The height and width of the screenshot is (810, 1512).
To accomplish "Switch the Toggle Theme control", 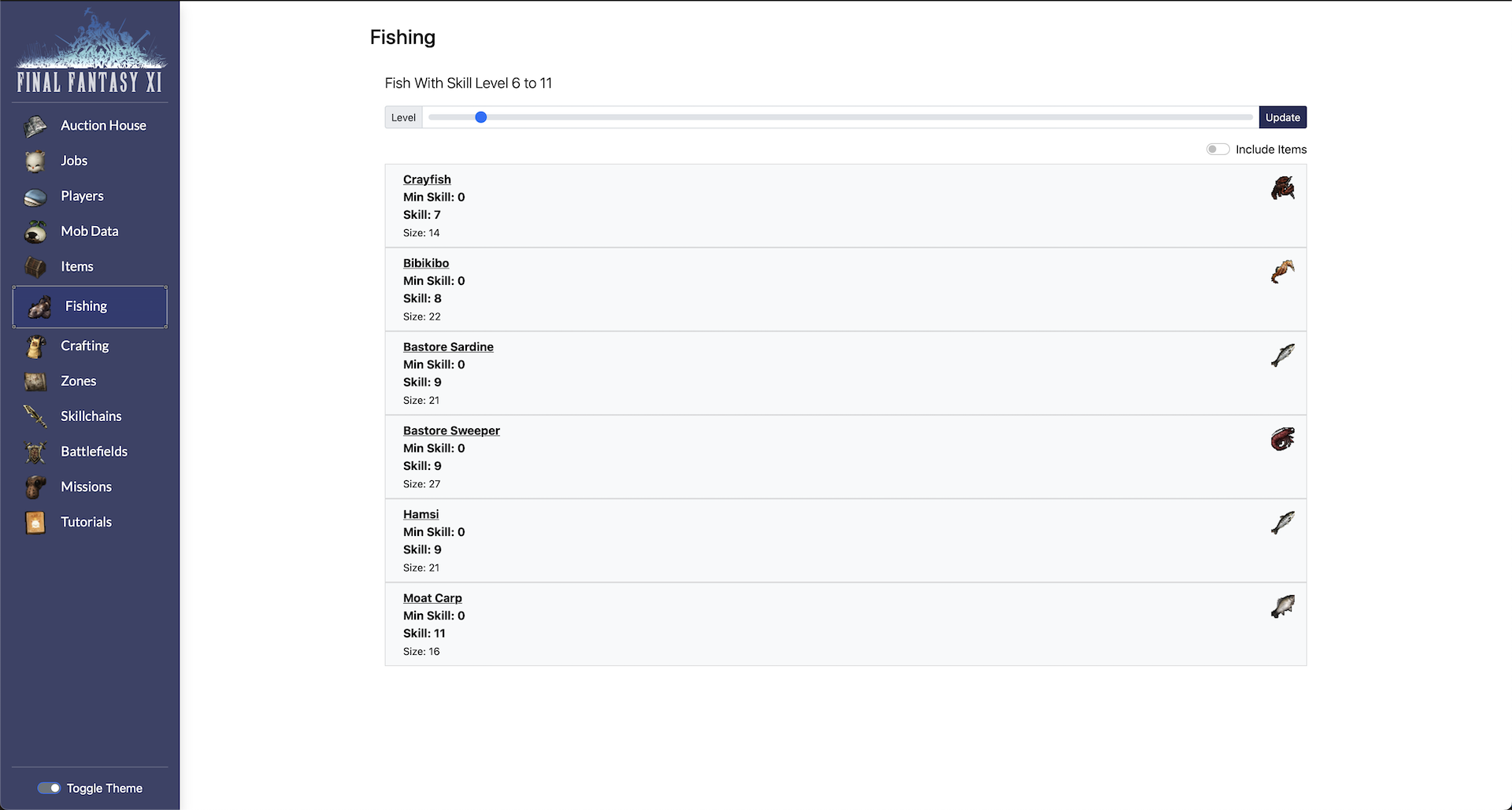I will [49, 788].
